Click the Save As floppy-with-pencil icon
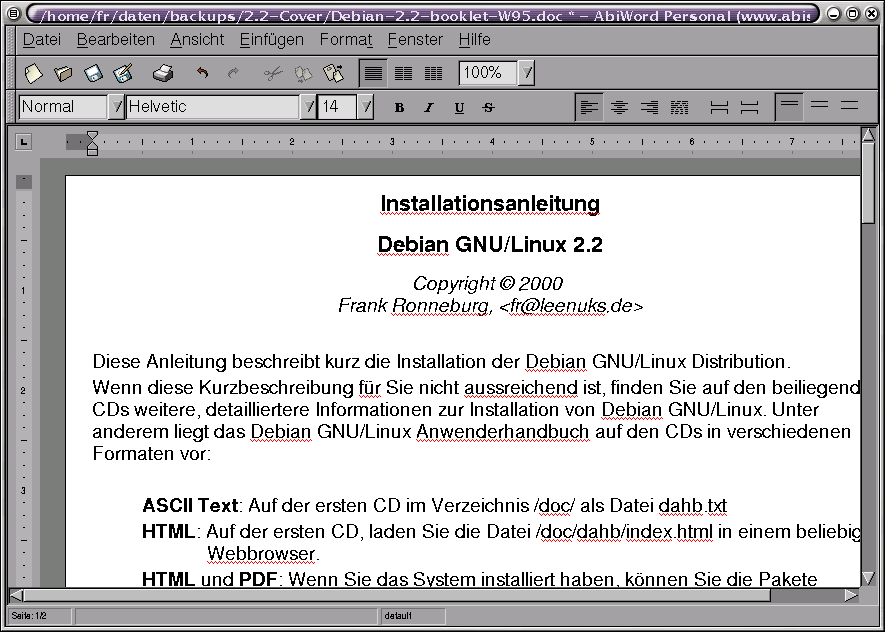 (123, 73)
